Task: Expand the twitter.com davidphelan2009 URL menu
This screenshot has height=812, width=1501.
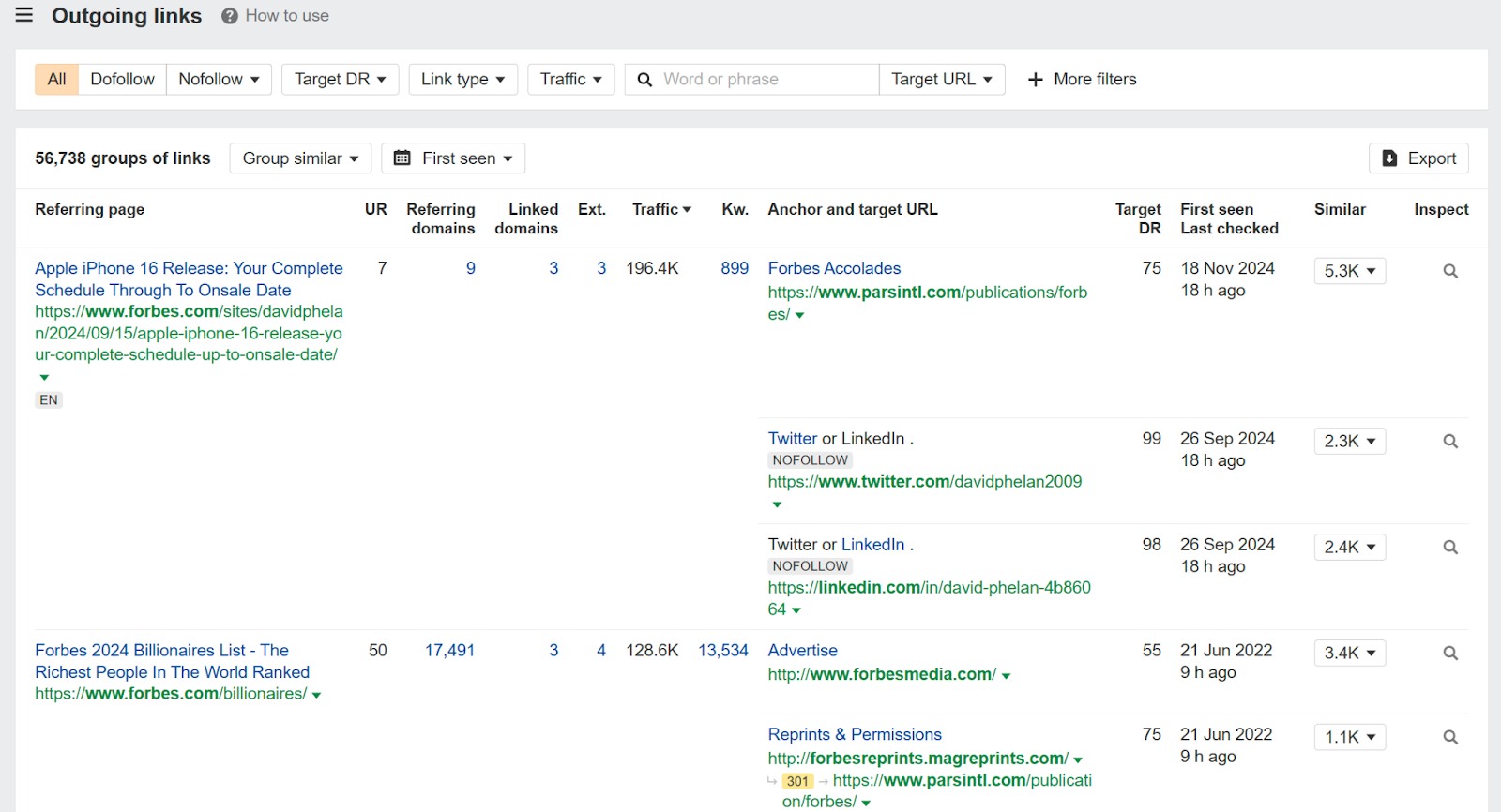Action: [777, 504]
